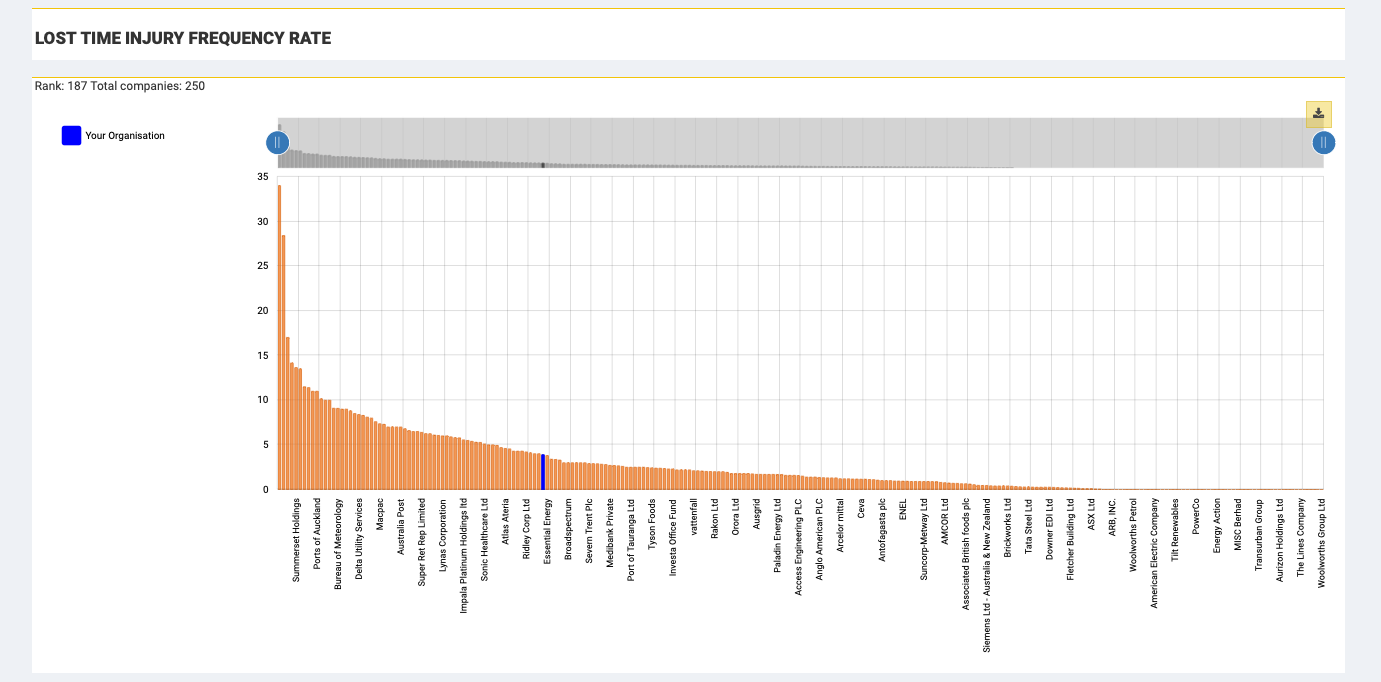
Task: Click the Rank: 187 summary text
Action: (x=118, y=86)
